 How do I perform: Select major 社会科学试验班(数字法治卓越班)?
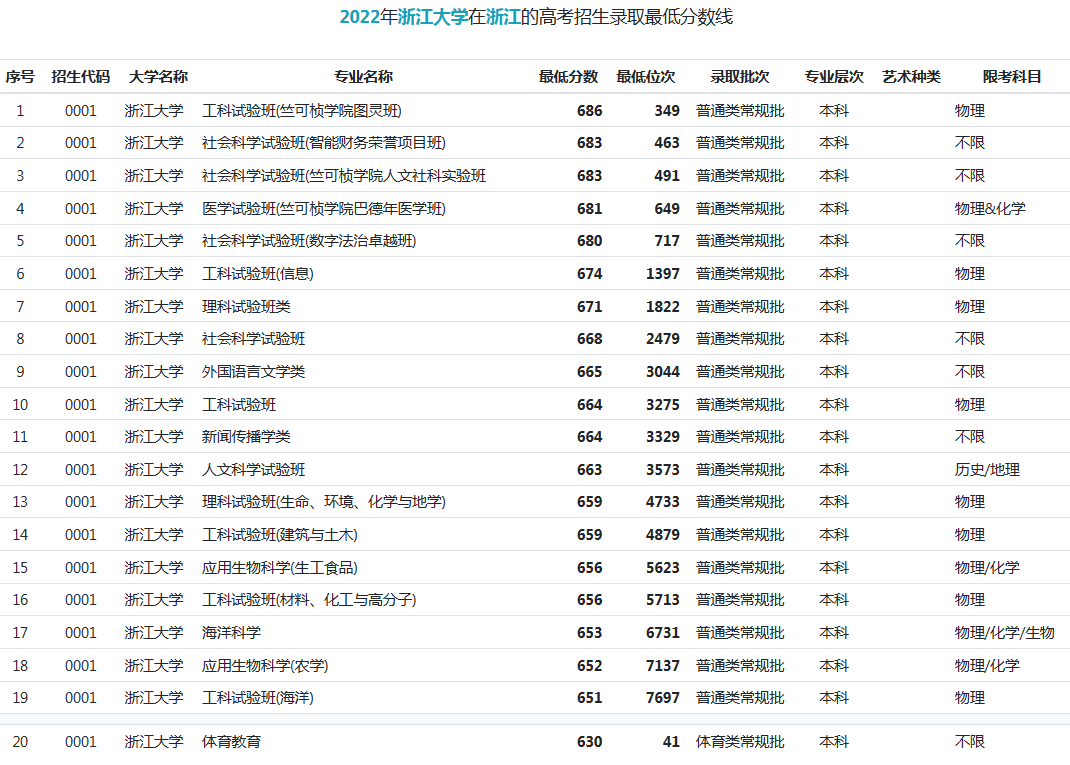click(x=309, y=241)
